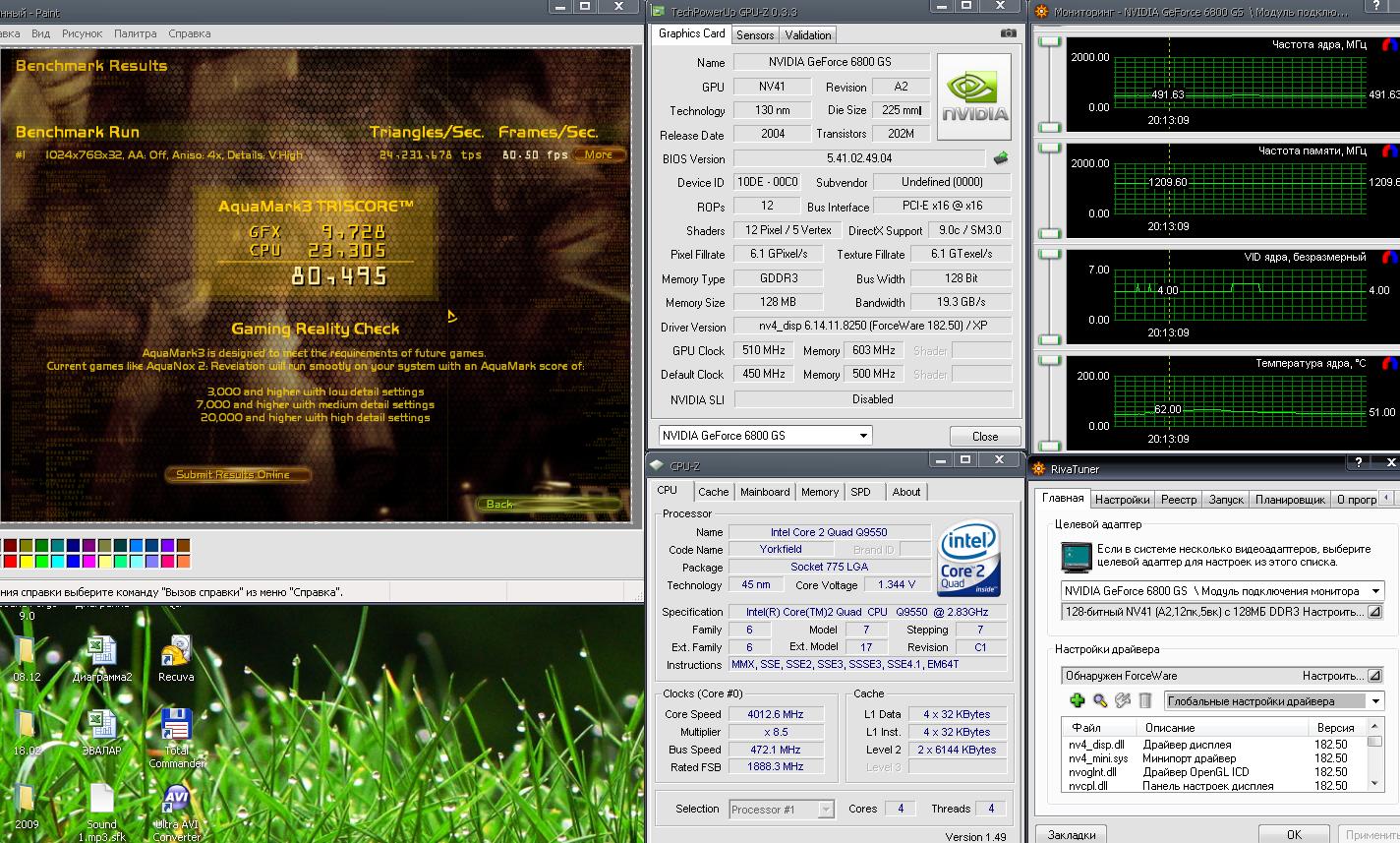Image resolution: width=1400 pixels, height=843 pixels.
Task: Click the magnifier icon in RivaTuner driver settings
Action: pos(1100,700)
